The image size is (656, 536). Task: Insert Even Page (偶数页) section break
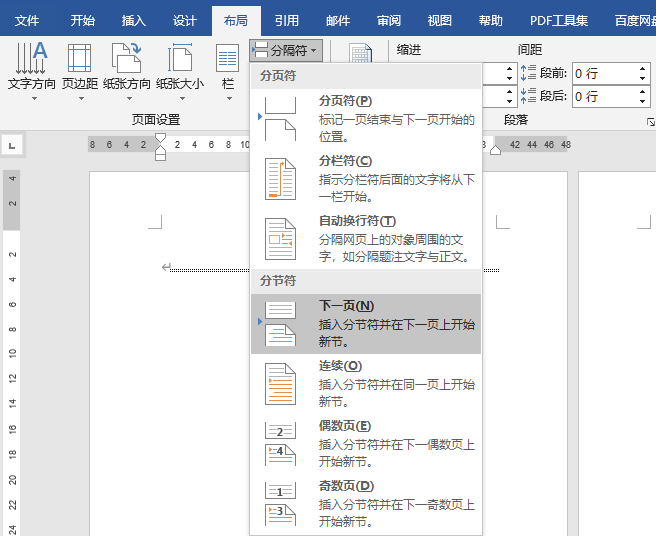click(x=366, y=443)
